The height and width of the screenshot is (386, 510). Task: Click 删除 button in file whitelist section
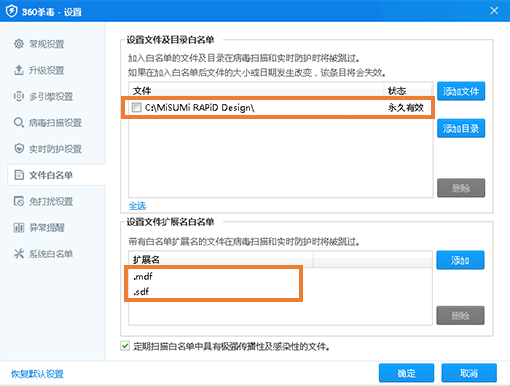click(461, 188)
